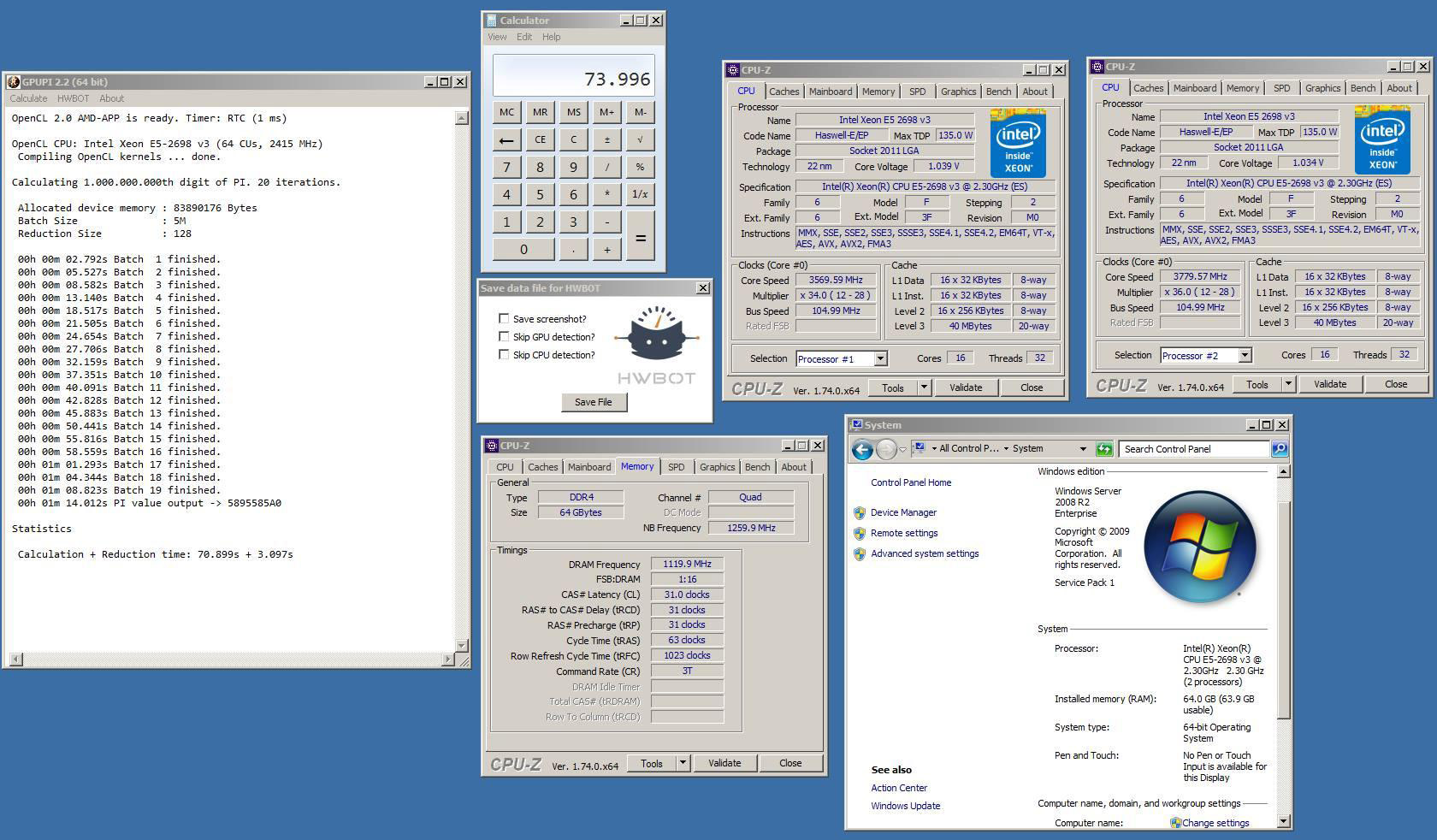Viewport: 1437px width, 840px height.
Task: Click the Intel Xeon logo in Processor #1 CPU-Z
Action: (1018, 143)
